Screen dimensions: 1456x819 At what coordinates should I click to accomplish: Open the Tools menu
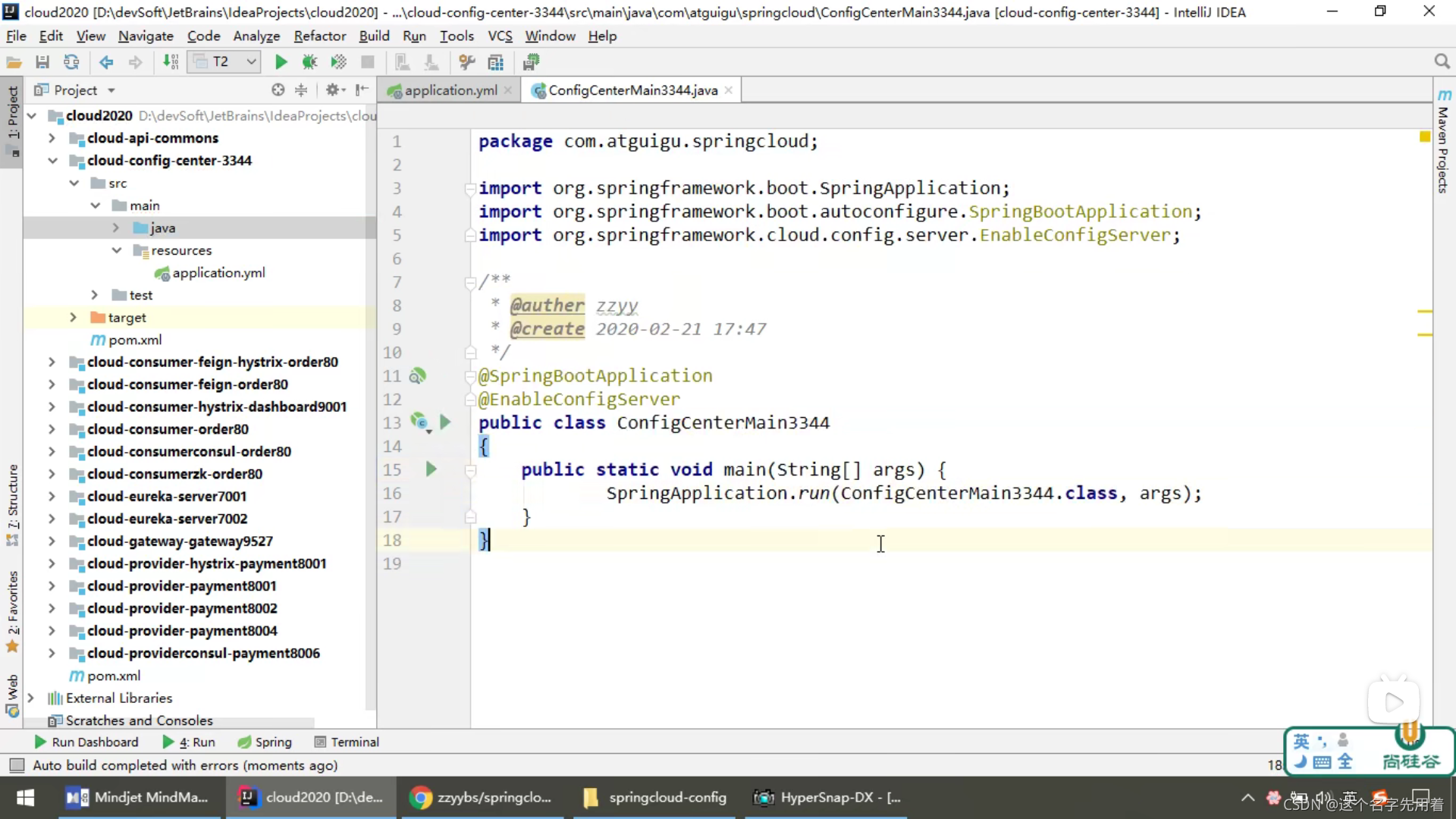click(457, 36)
